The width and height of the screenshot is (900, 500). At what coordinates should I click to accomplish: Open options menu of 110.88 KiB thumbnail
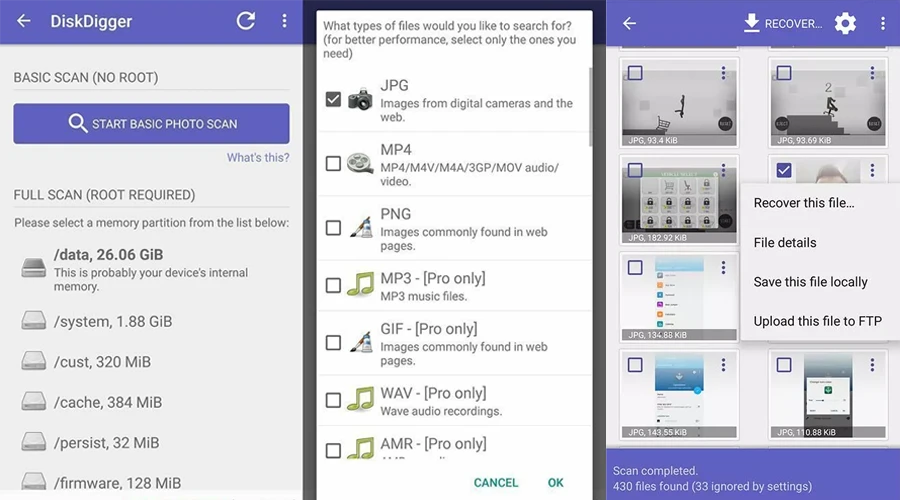click(872, 365)
